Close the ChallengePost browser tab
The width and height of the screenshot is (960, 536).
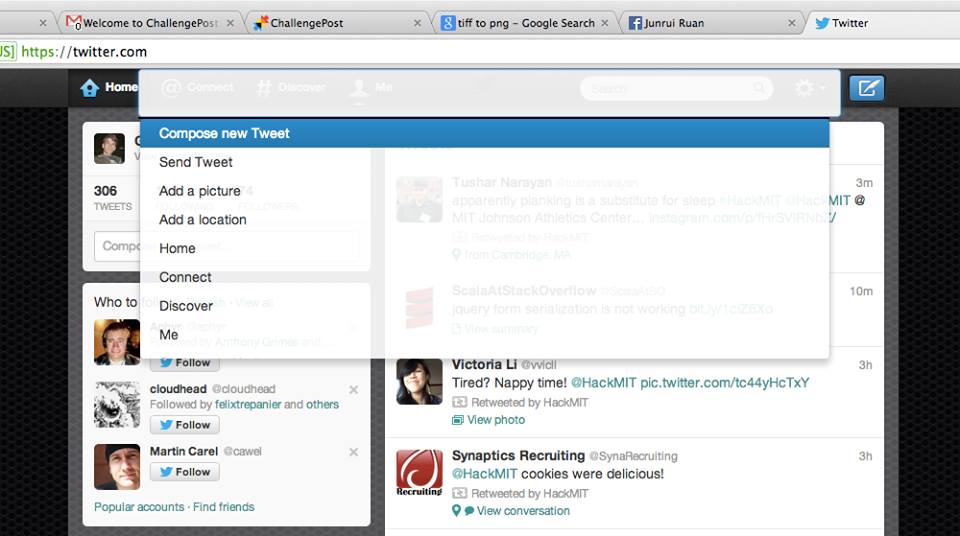point(418,23)
